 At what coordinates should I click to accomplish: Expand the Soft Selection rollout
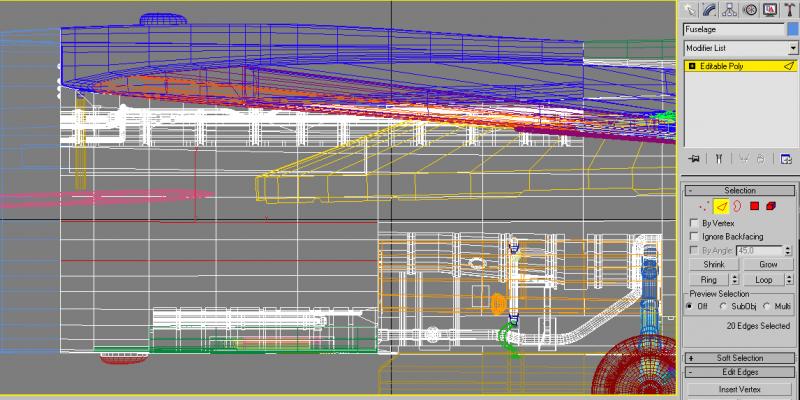tap(740, 358)
